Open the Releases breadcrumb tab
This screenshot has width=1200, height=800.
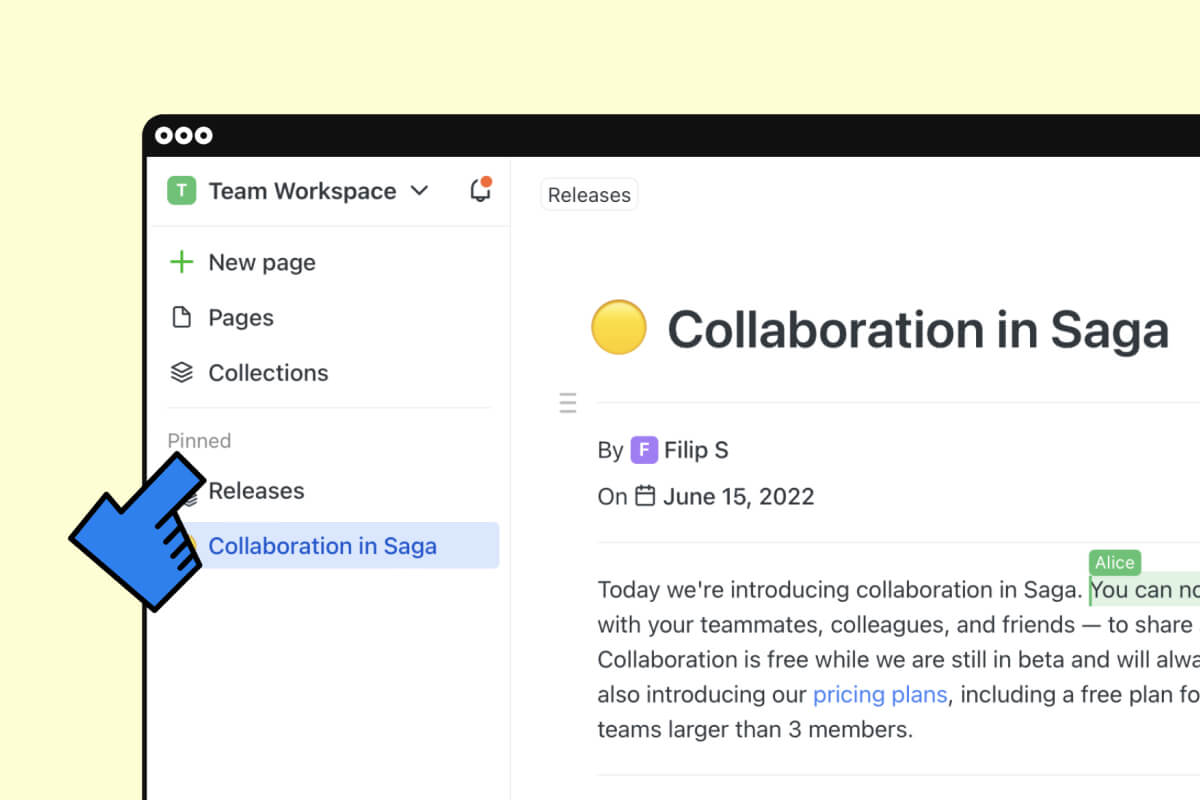point(588,194)
